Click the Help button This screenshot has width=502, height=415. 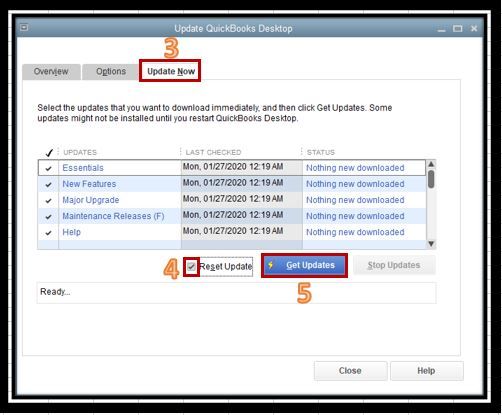pyautogui.click(x=426, y=371)
